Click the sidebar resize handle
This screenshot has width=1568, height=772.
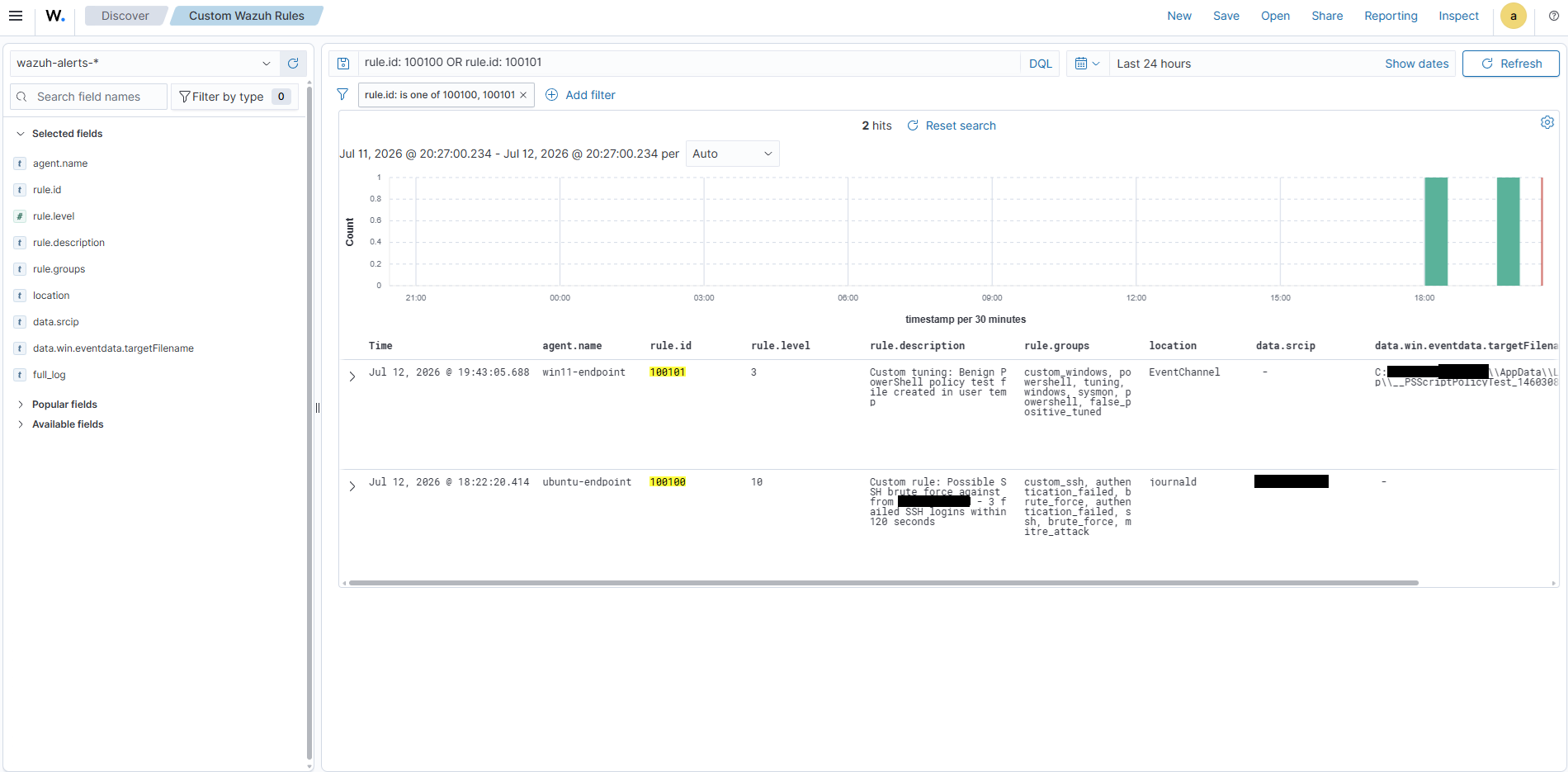point(318,408)
